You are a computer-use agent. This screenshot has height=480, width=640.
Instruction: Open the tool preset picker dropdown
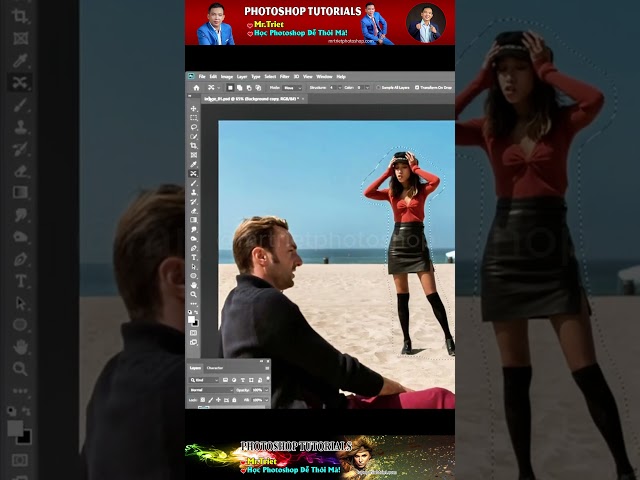click(219, 88)
